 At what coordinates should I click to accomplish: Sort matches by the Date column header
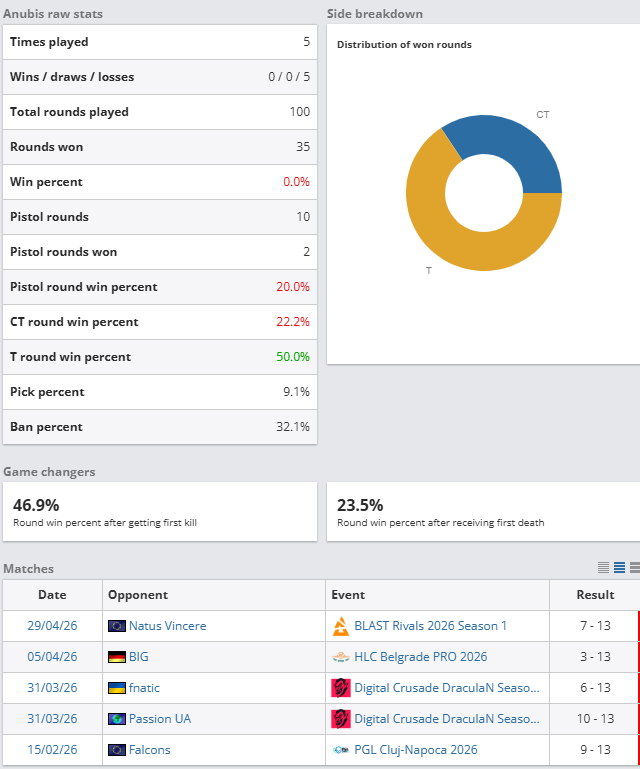point(52,595)
